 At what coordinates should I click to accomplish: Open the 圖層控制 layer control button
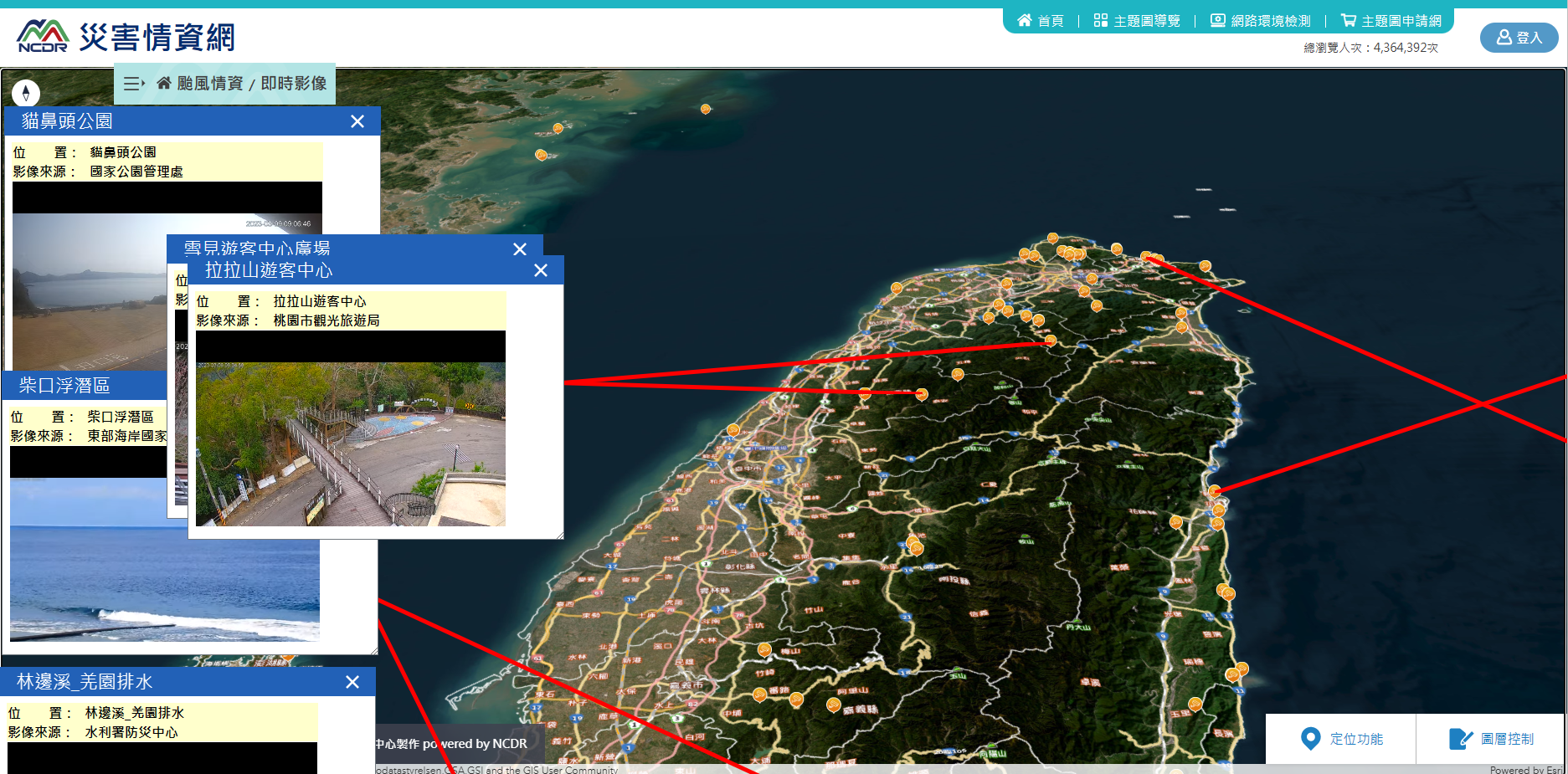[x=1490, y=739]
